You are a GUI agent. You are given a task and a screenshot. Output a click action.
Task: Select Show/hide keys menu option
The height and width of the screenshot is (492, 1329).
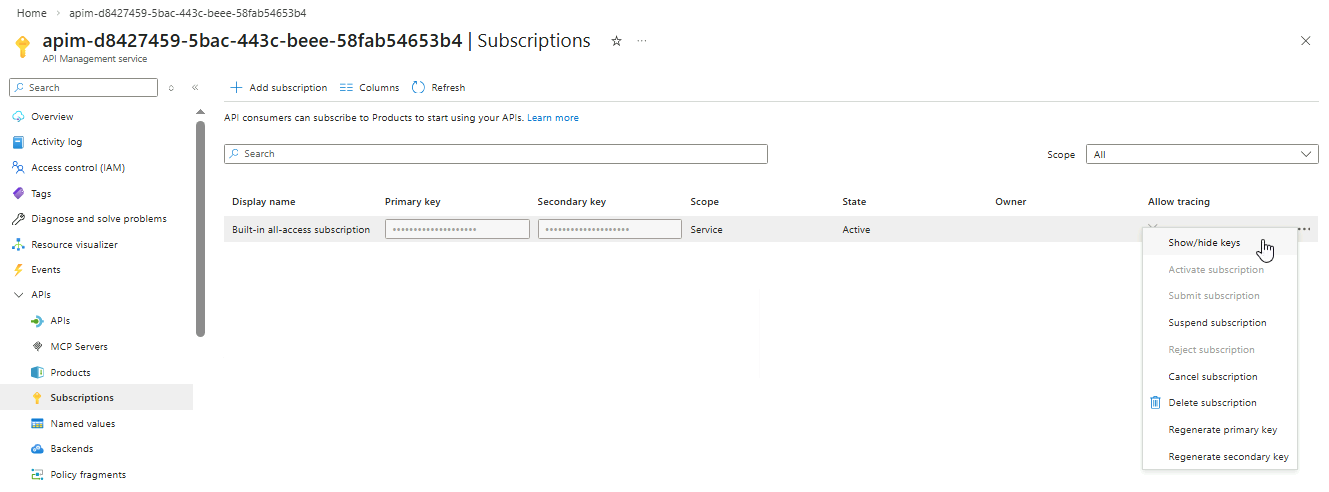point(1204,243)
